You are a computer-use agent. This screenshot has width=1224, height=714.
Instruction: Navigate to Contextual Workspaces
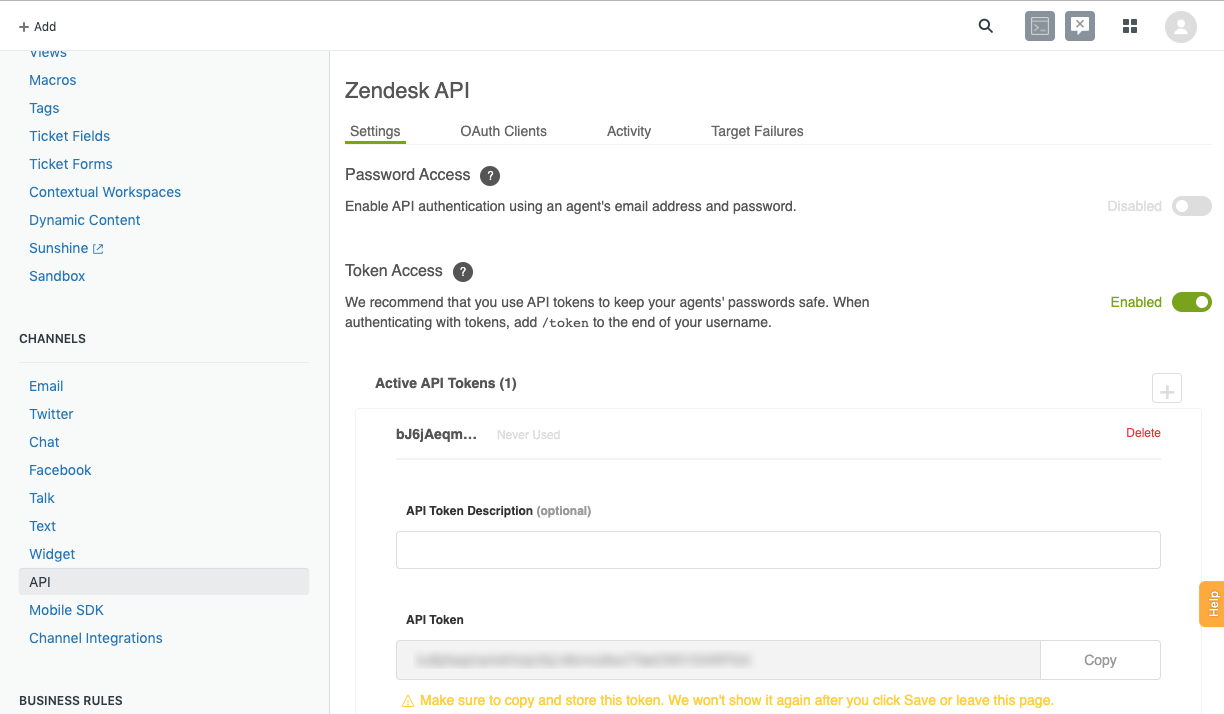click(x=105, y=192)
